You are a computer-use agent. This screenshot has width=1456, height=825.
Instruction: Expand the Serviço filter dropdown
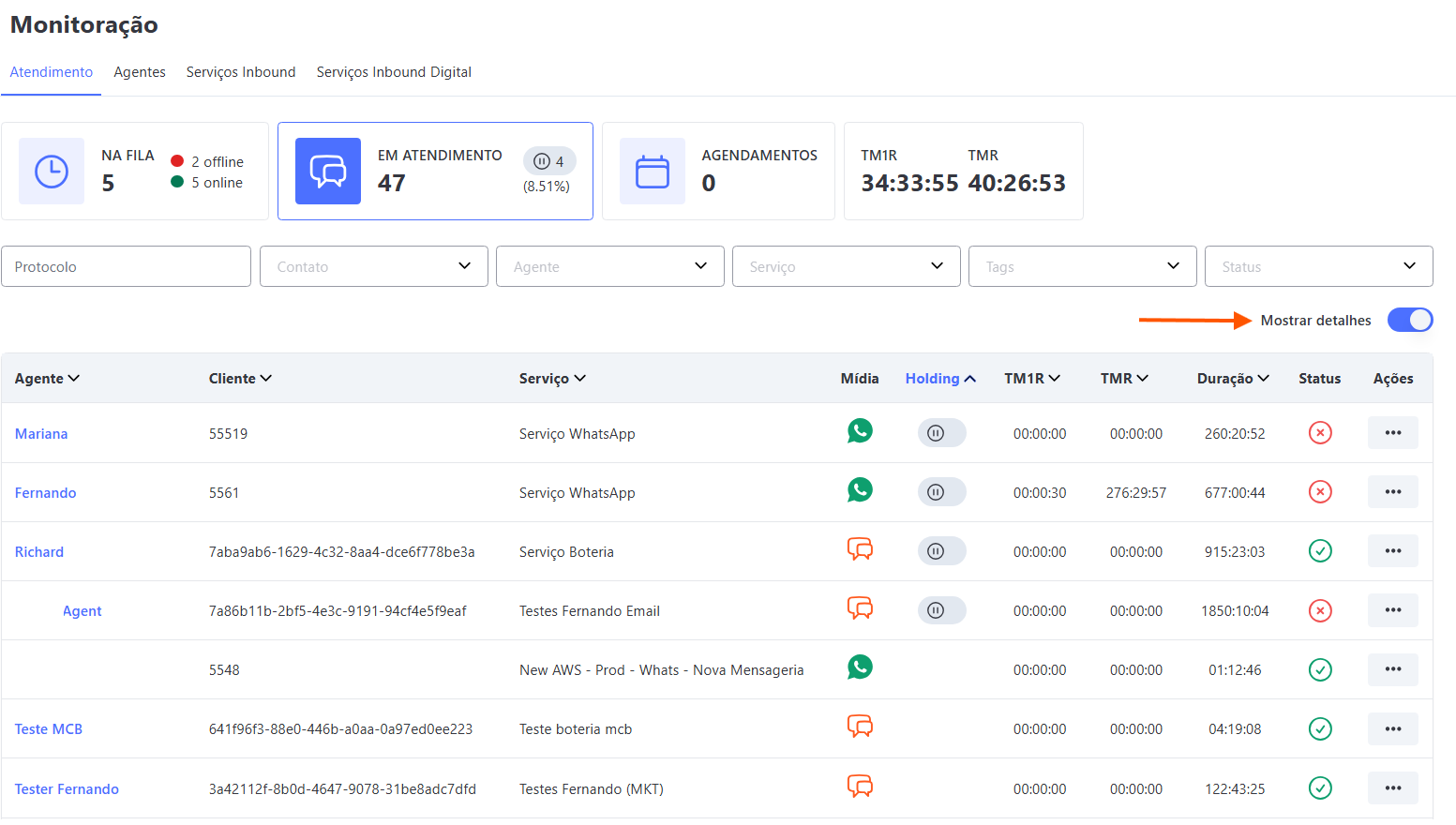point(846,266)
